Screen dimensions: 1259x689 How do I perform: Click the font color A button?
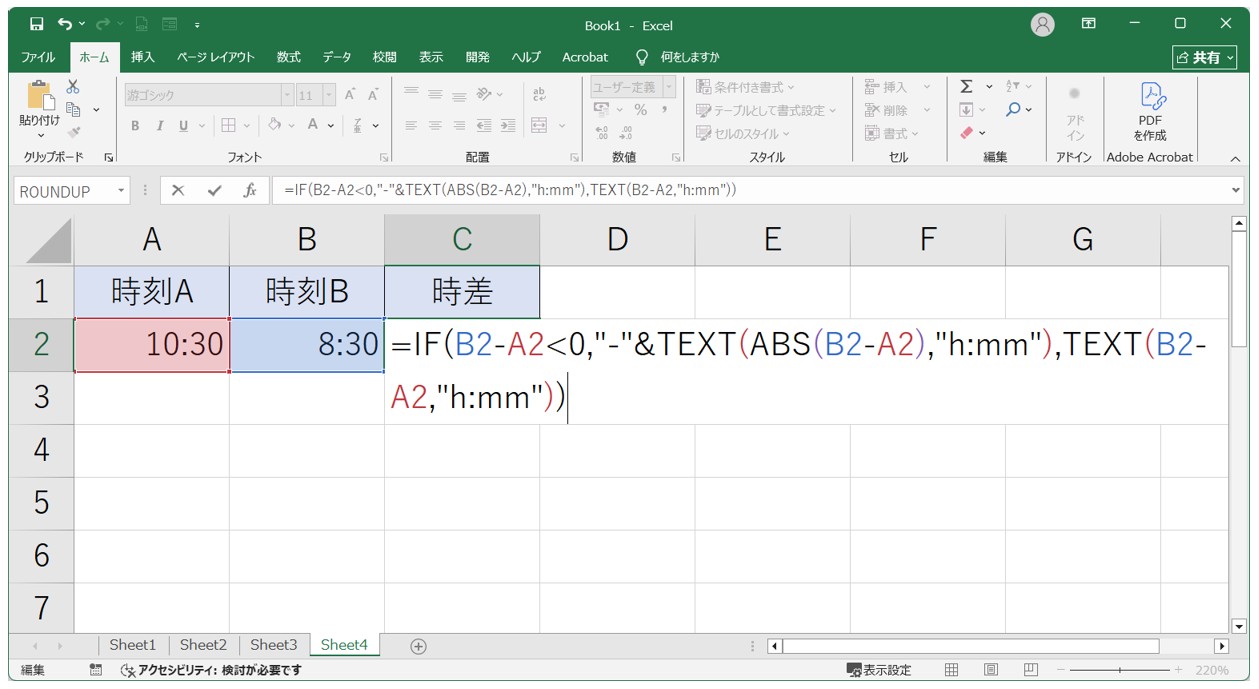(x=313, y=126)
